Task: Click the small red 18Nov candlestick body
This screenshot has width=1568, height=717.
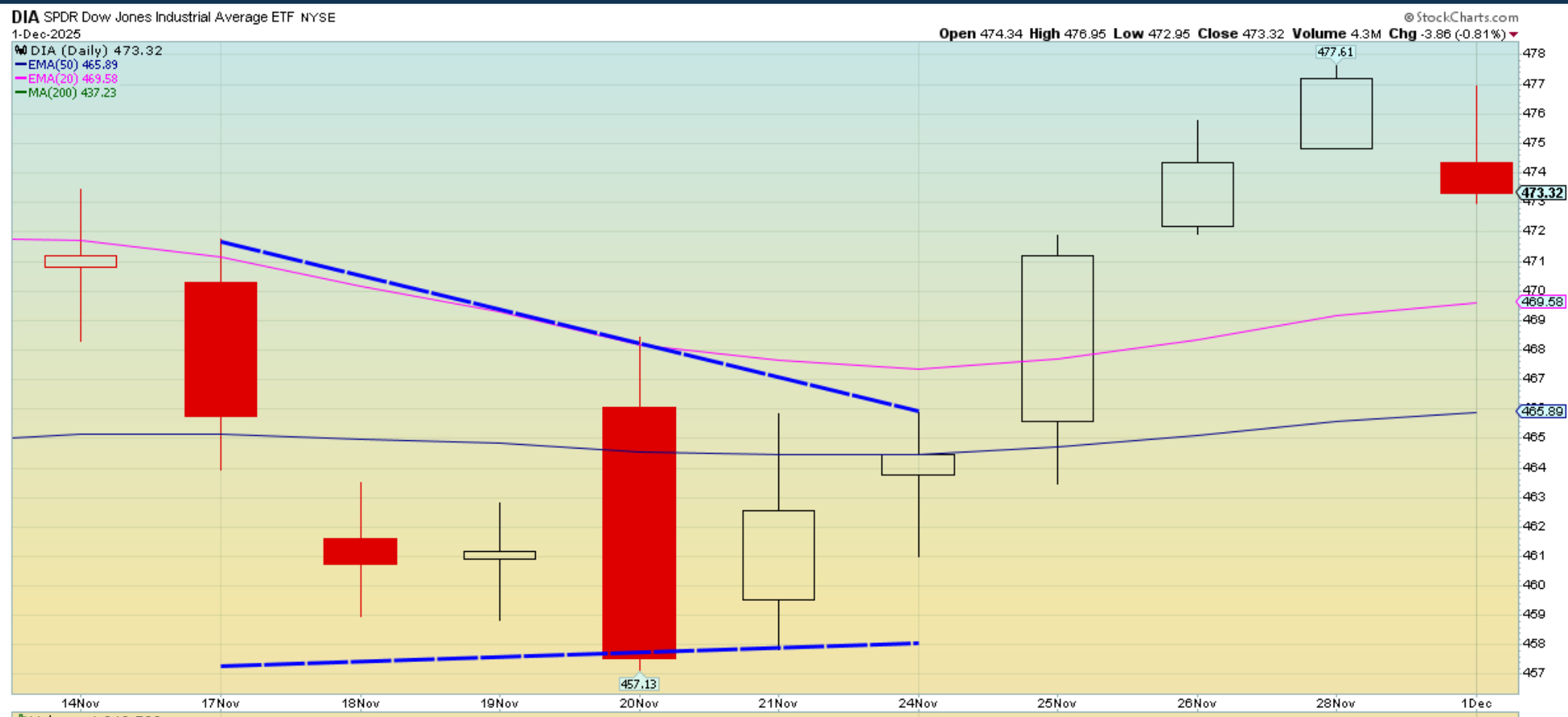Action: tap(360, 551)
